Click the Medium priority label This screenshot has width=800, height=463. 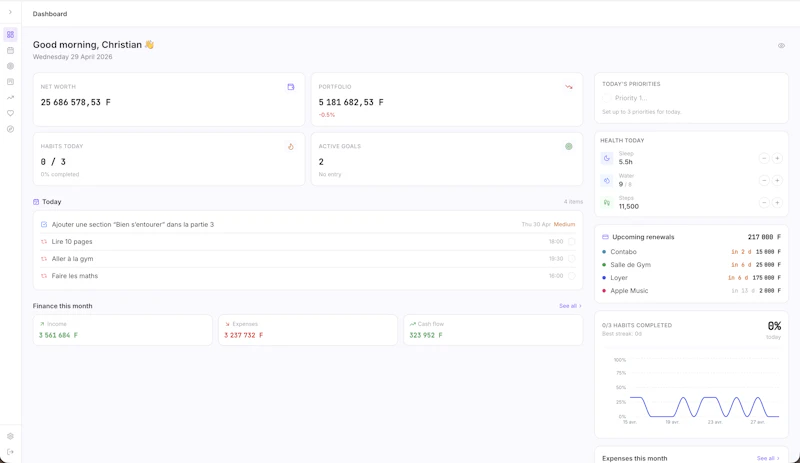[564, 225]
